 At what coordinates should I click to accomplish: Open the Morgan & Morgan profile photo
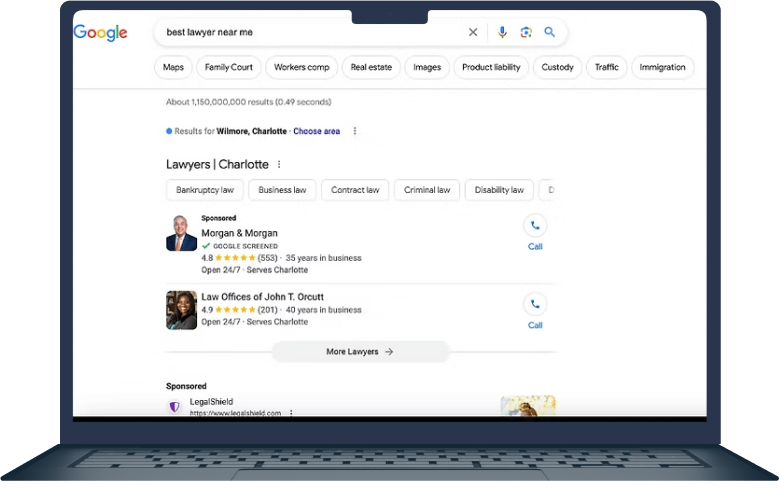click(181, 233)
